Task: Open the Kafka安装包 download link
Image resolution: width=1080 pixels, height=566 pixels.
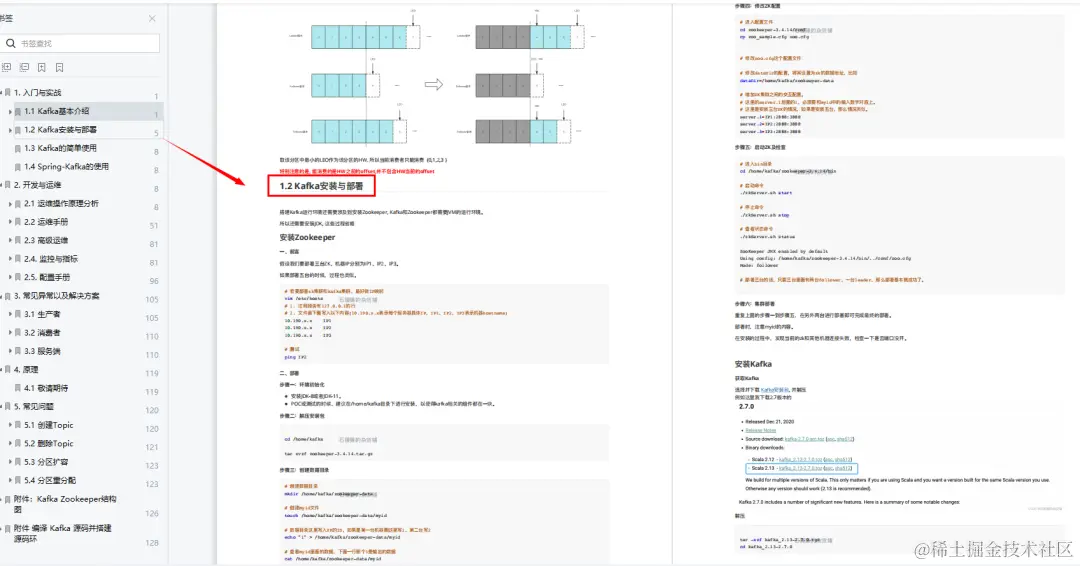Action: 775,390
